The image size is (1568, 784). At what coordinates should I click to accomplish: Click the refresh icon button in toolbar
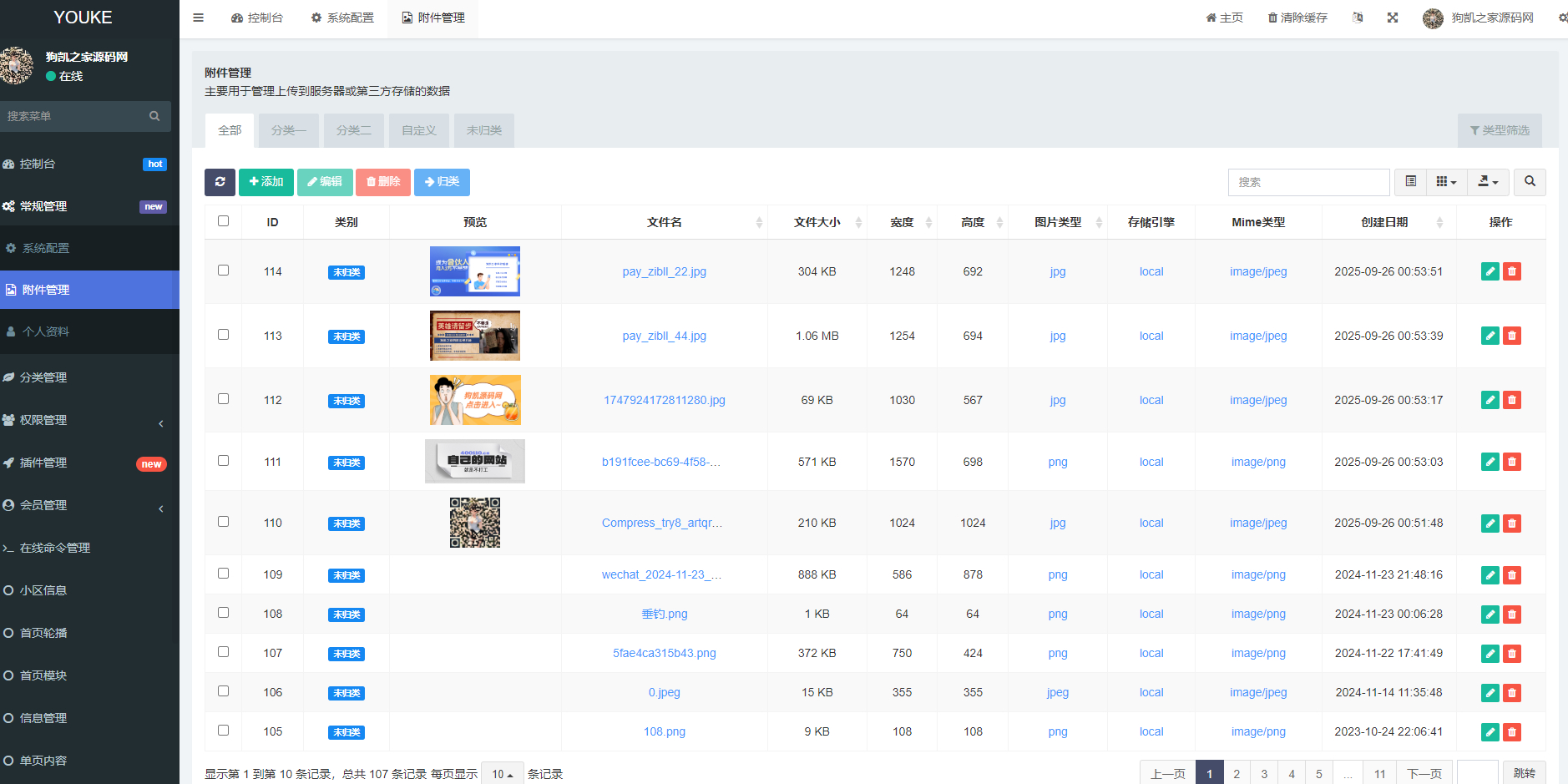(220, 182)
